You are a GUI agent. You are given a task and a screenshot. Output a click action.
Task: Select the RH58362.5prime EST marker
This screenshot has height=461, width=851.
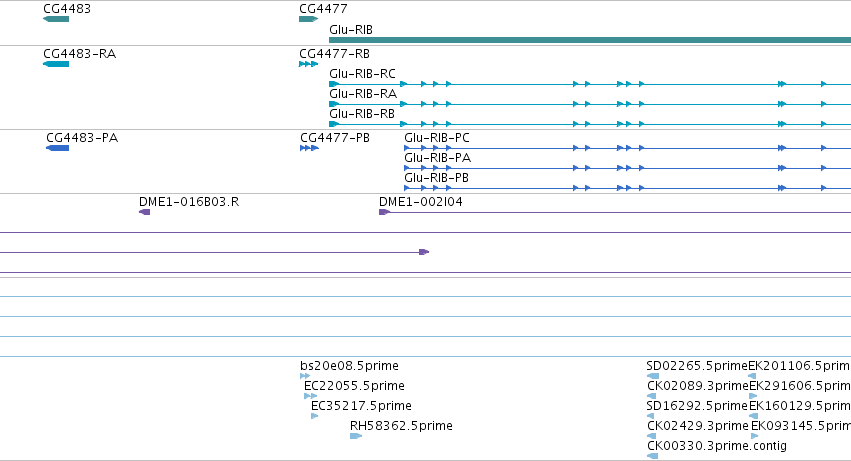356,436
